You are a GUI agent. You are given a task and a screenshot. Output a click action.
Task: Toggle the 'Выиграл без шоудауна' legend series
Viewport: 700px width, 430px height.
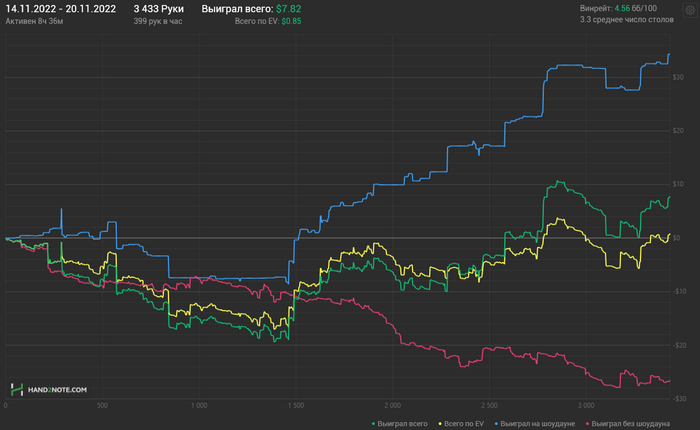coord(628,424)
